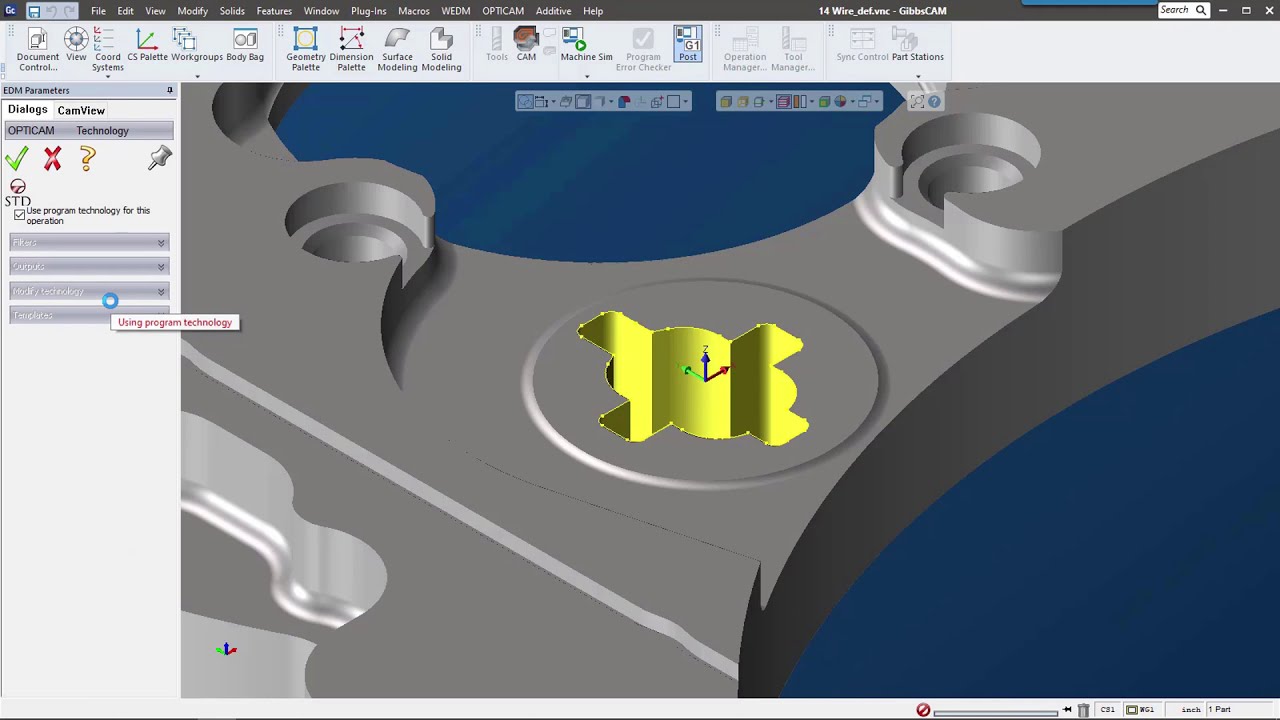Run the Program Error Checker

(x=643, y=50)
